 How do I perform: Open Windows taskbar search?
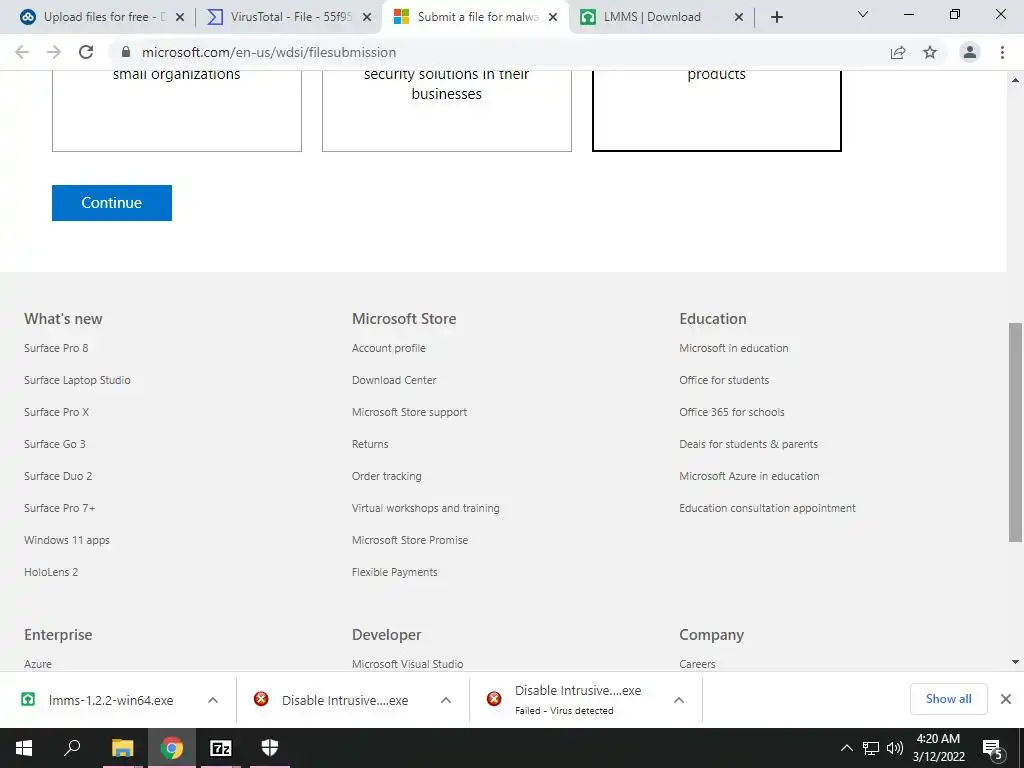72,748
